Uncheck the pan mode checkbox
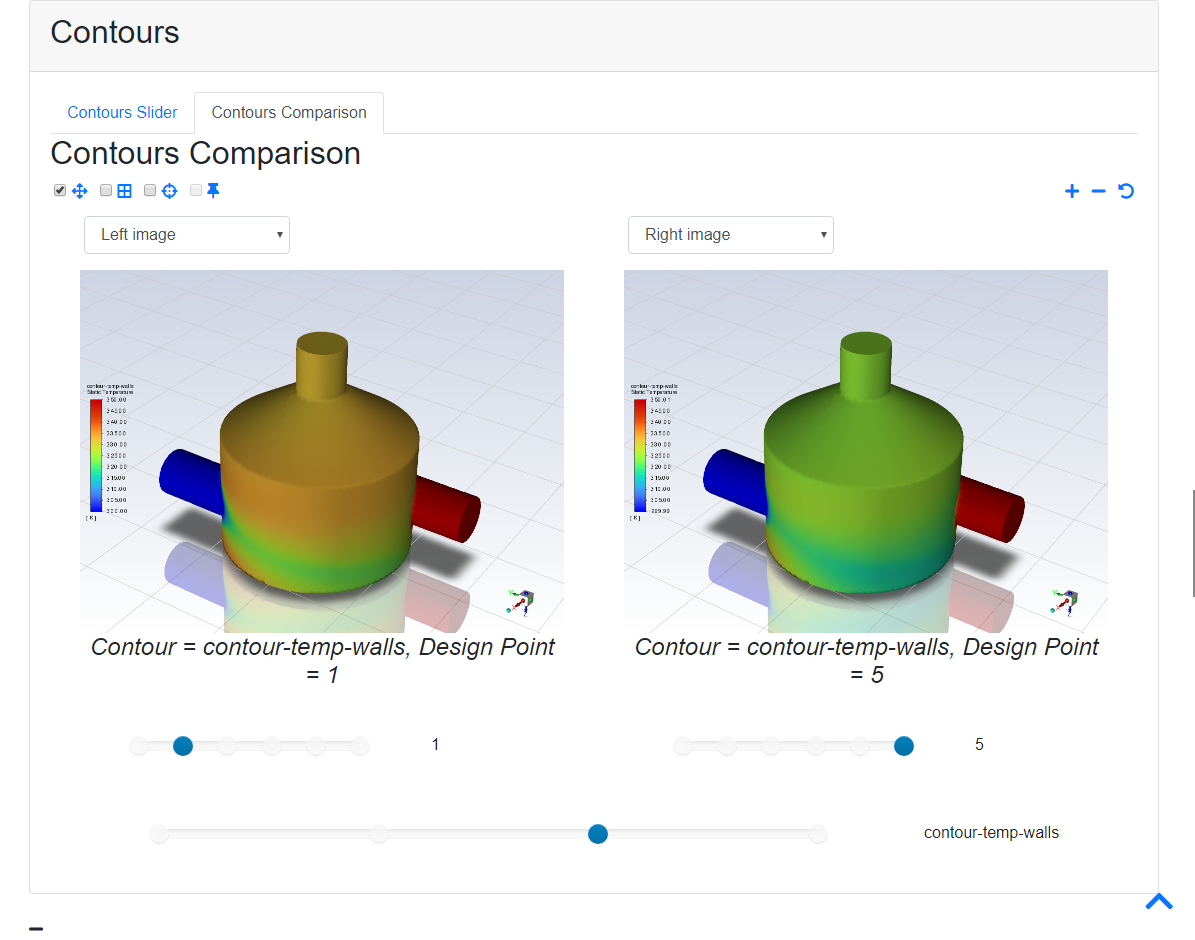 coord(59,190)
